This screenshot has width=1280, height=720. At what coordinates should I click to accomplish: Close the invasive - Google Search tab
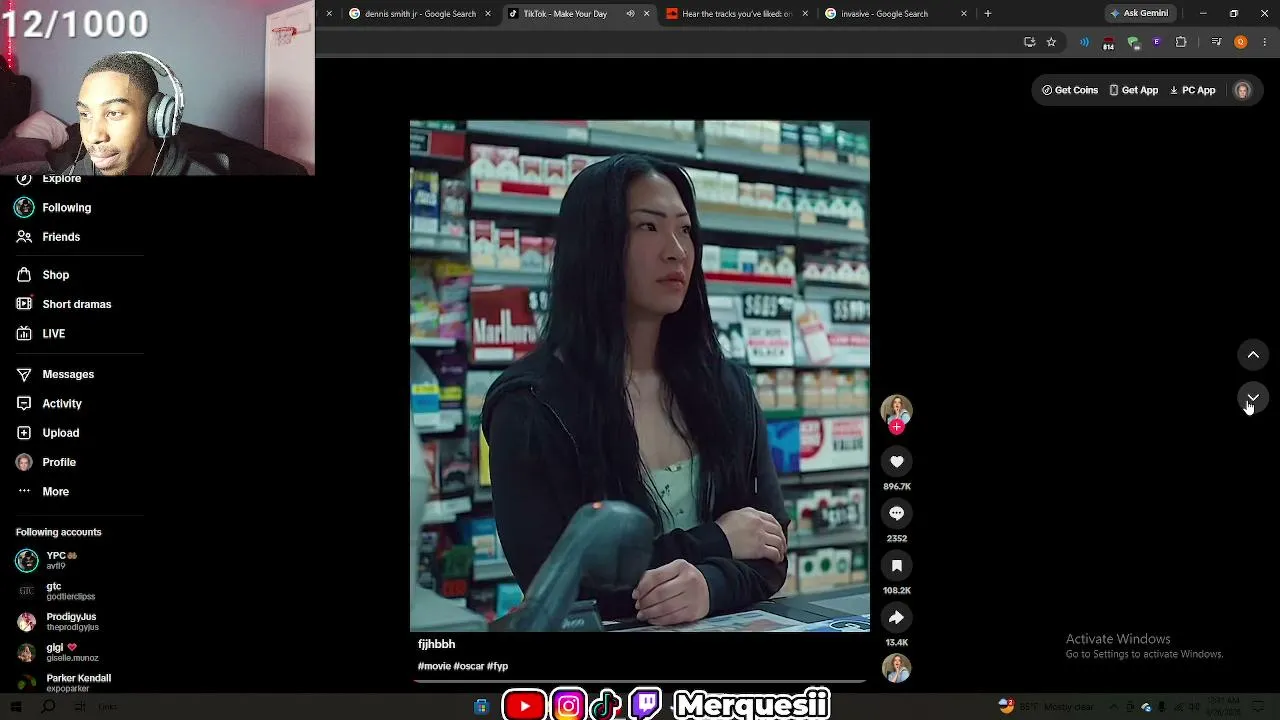click(964, 14)
